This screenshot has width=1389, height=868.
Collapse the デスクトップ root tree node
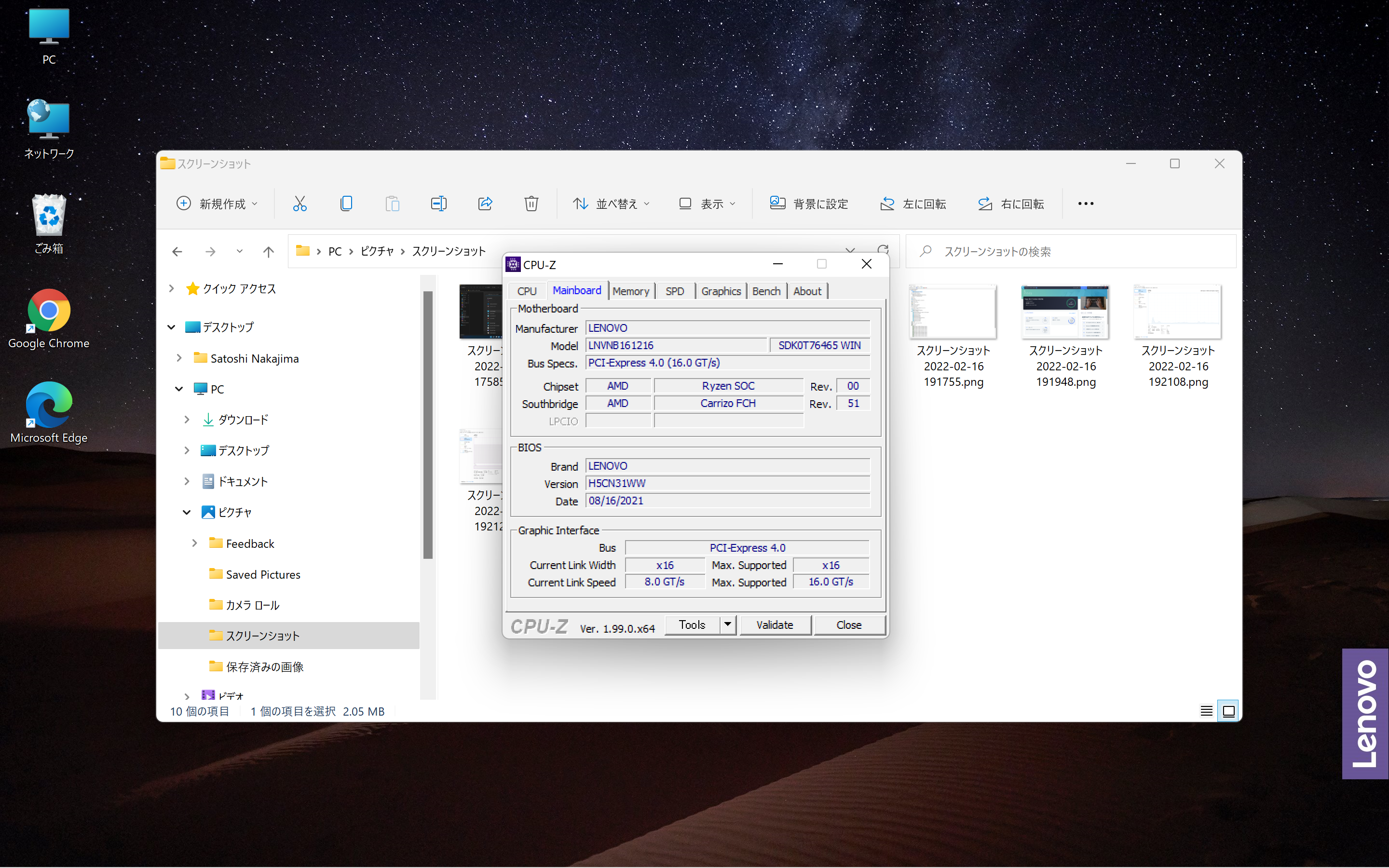[x=171, y=327]
